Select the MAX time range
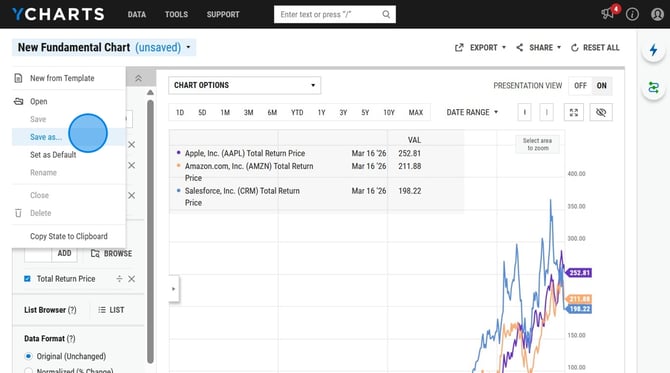This screenshot has width=670, height=373. point(416,112)
